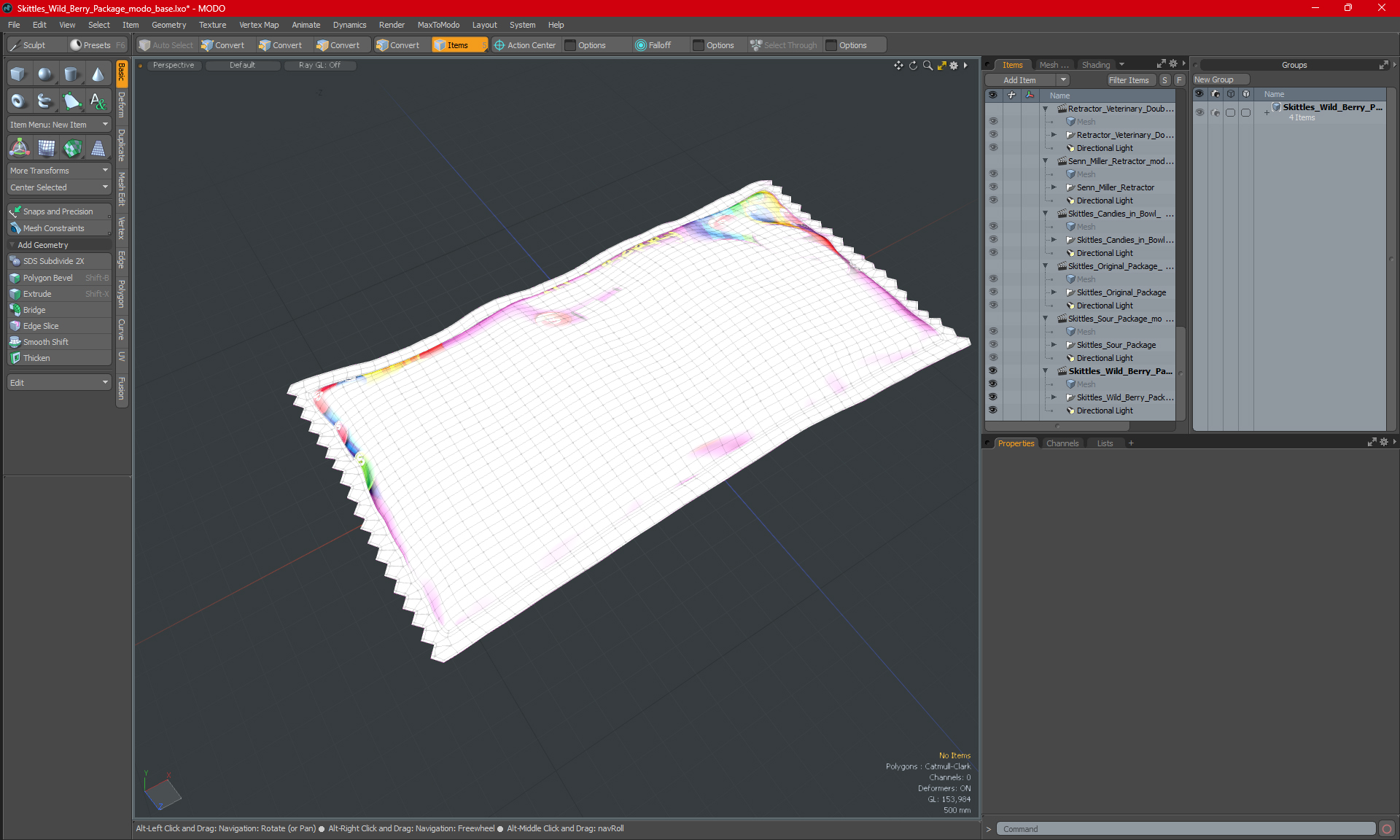
Task: Click the viewport pan arrows icon
Action: tap(898, 66)
